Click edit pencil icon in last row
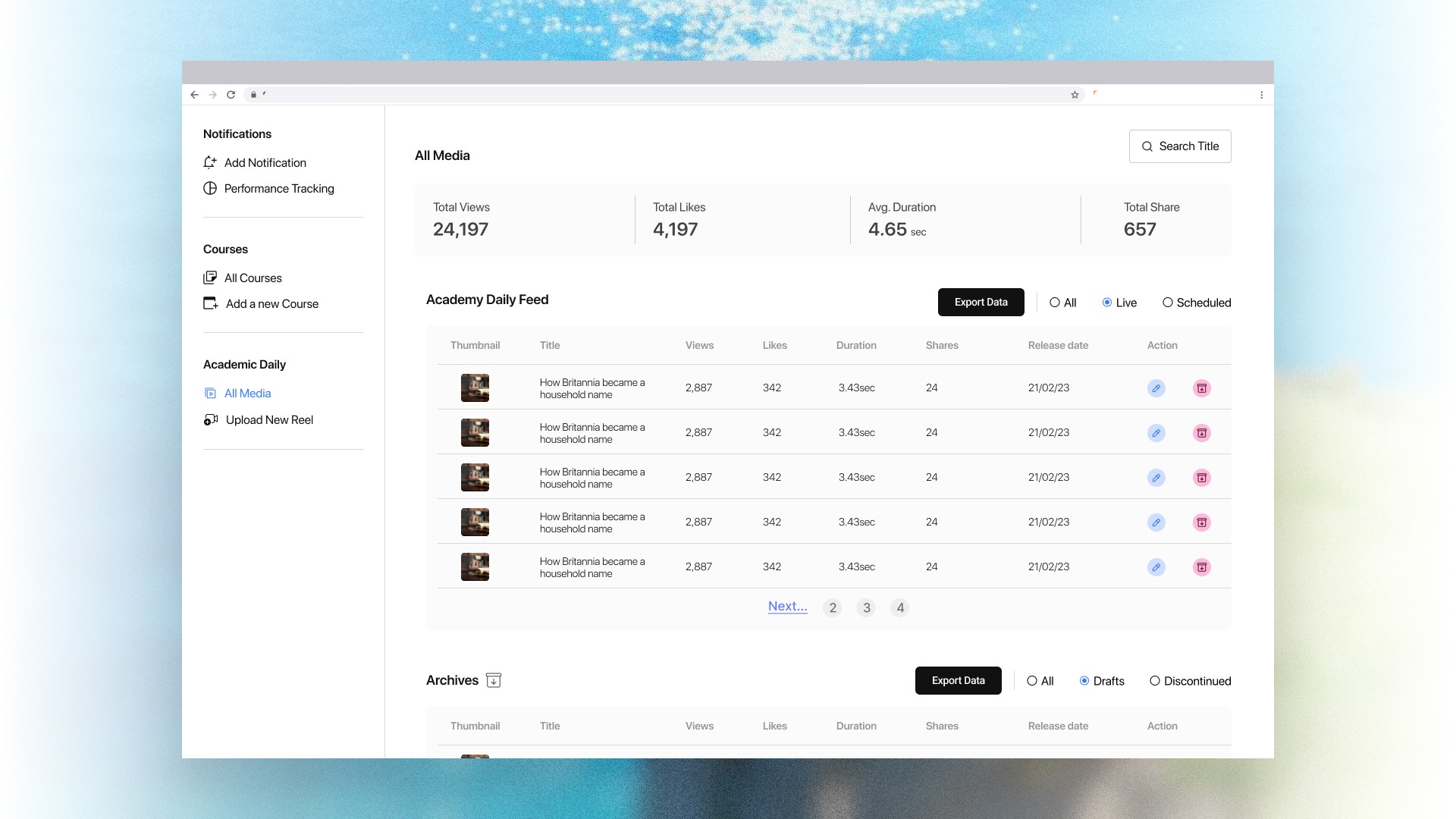This screenshot has width=1456, height=819. [x=1156, y=567]
